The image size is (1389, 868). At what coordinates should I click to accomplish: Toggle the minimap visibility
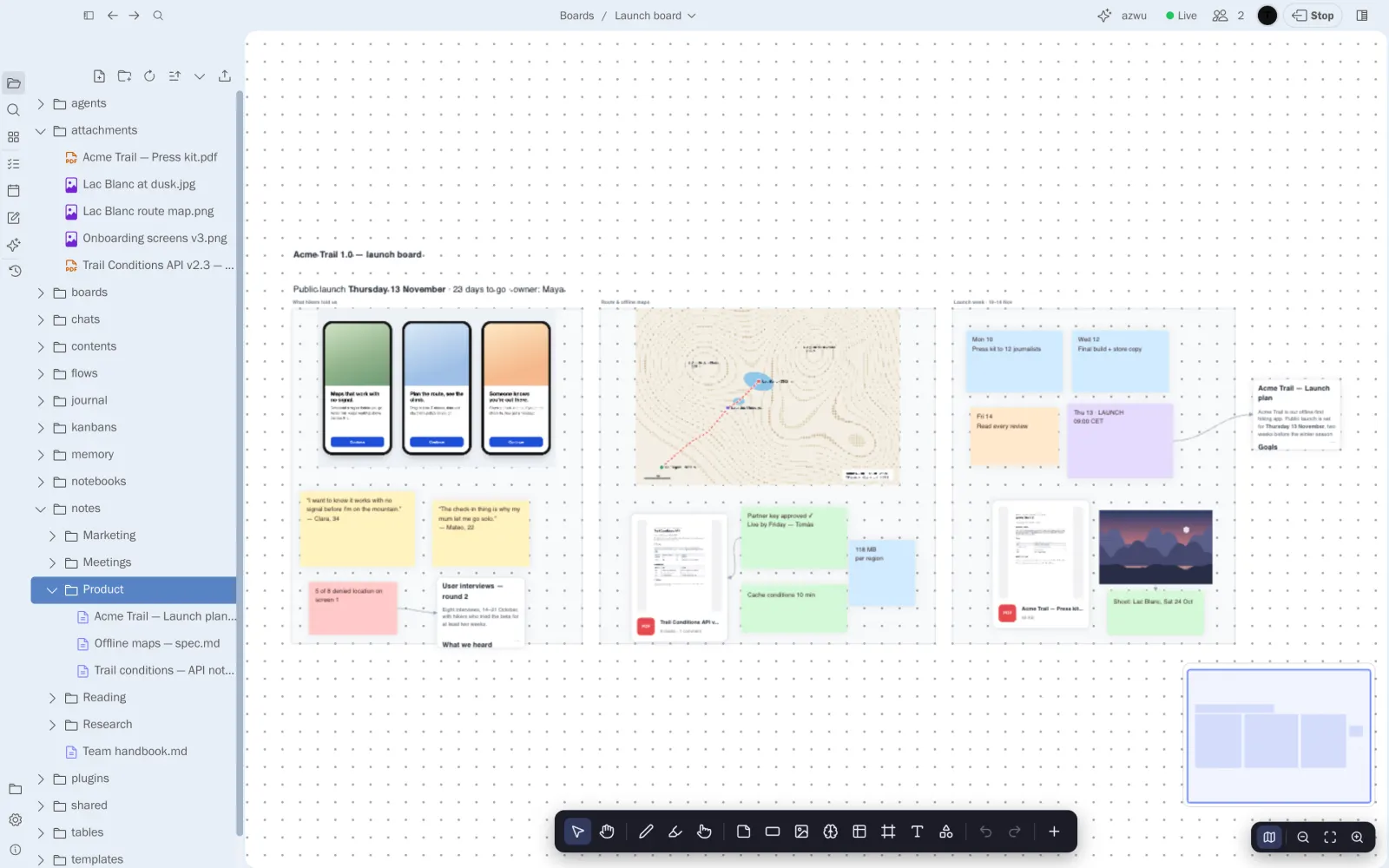pos(1269,838)
